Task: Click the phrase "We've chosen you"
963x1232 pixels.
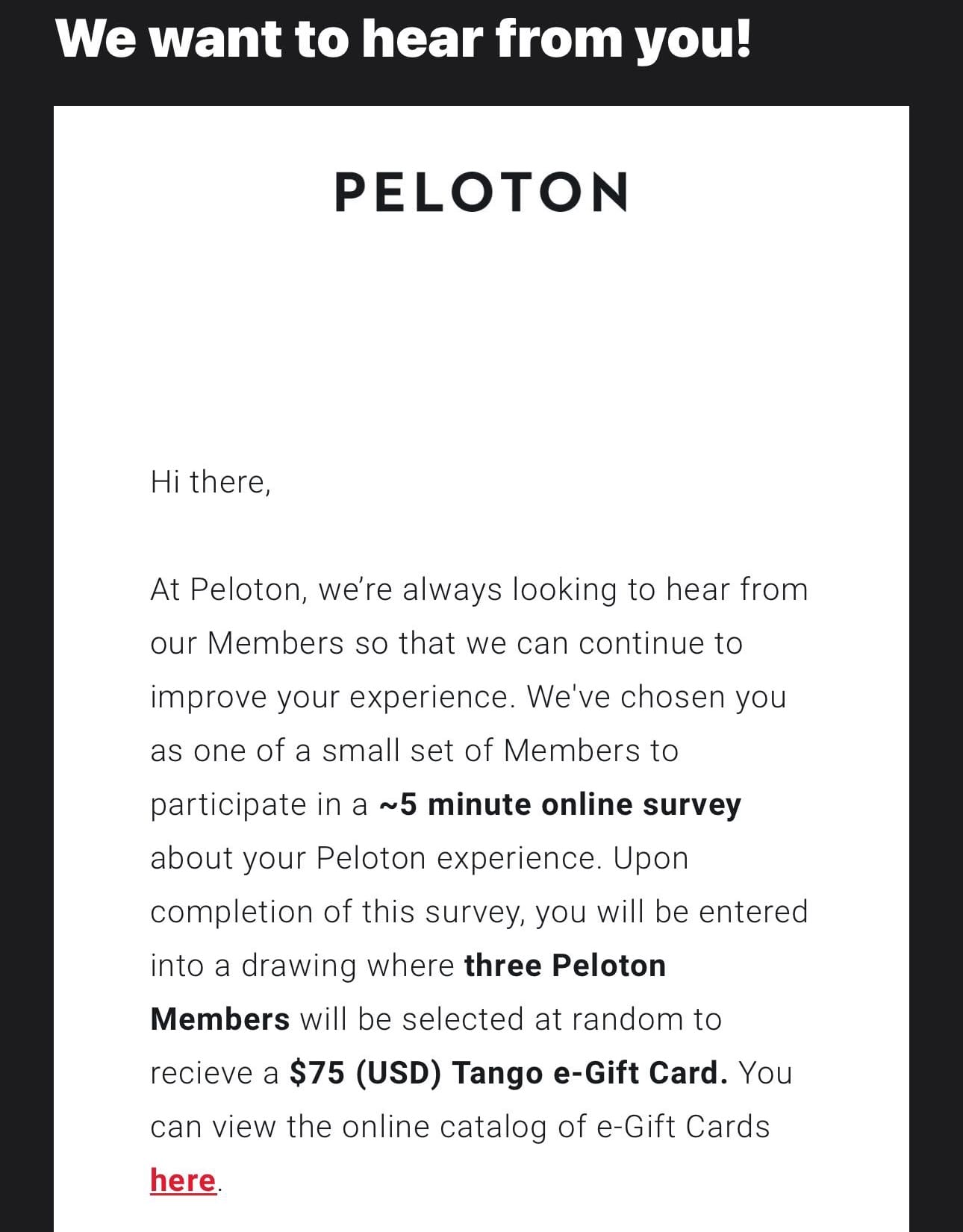Action: point(656,697)
